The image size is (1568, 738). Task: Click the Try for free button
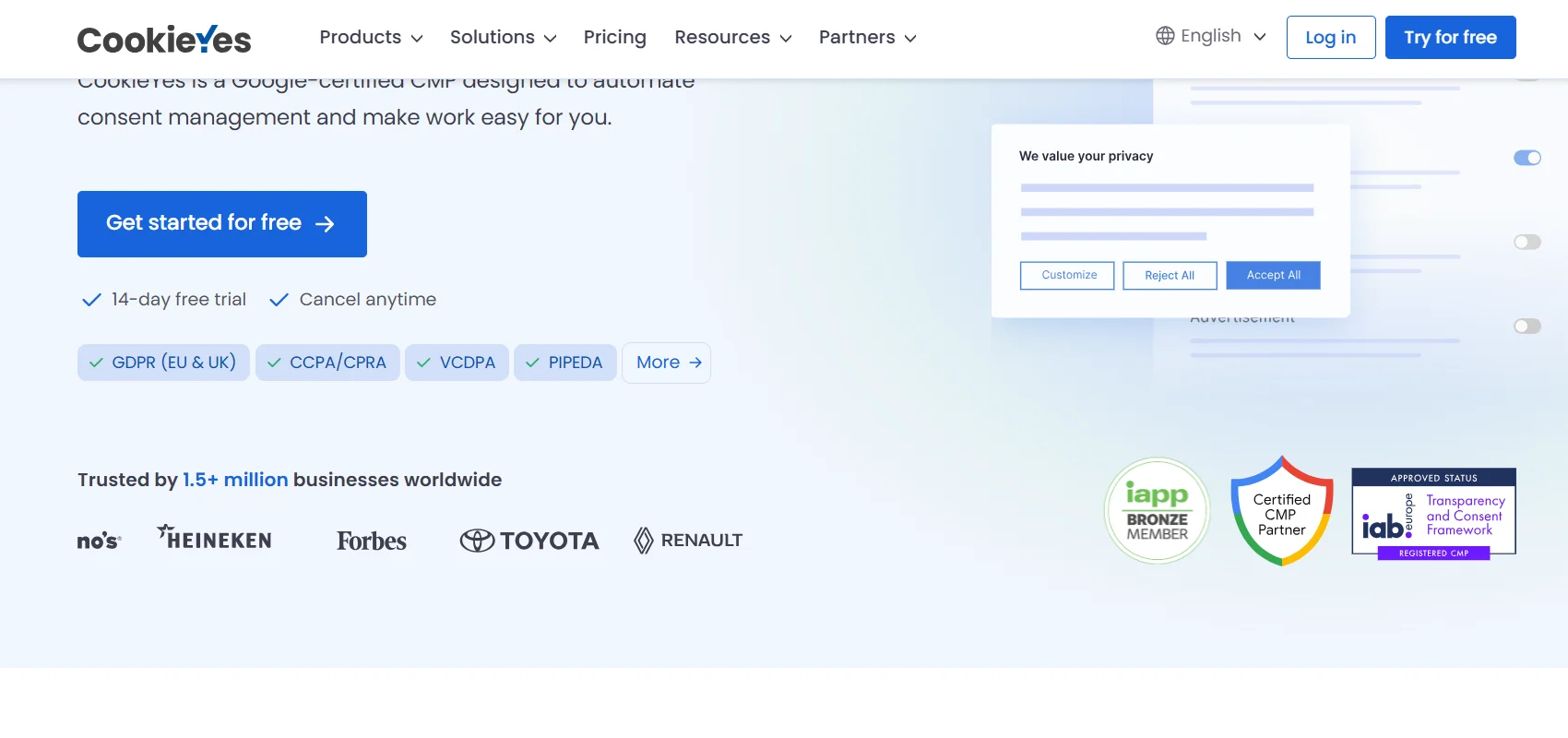1451,38
